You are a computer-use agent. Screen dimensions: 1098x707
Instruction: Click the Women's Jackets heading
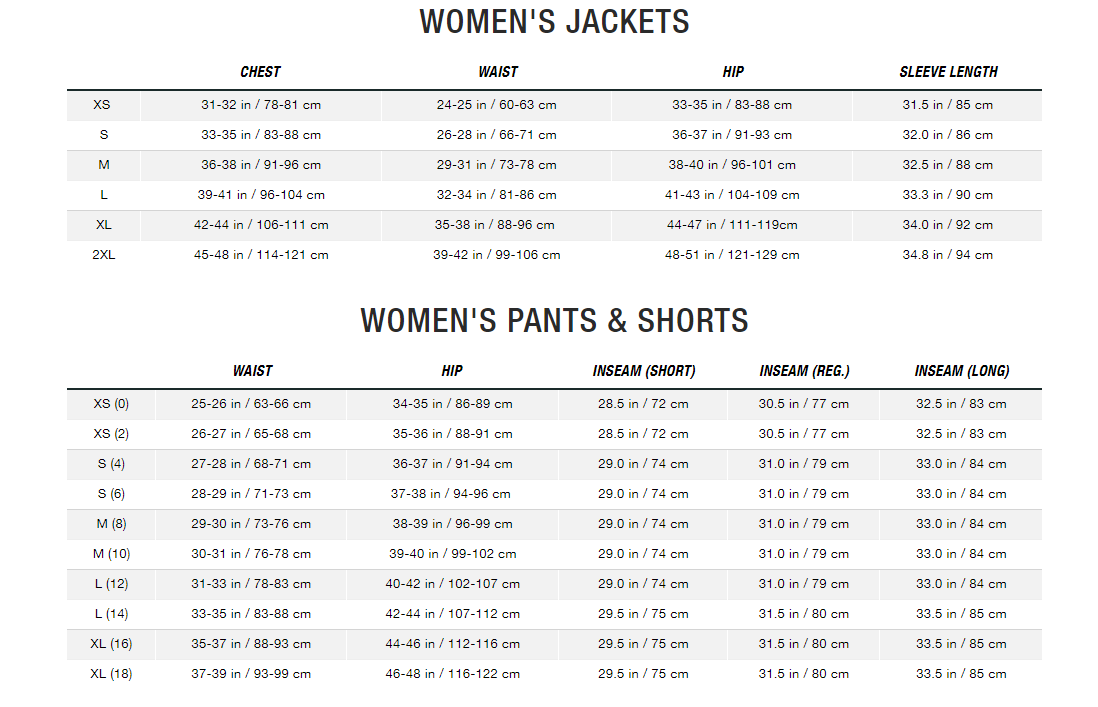(x=554, y=22)
